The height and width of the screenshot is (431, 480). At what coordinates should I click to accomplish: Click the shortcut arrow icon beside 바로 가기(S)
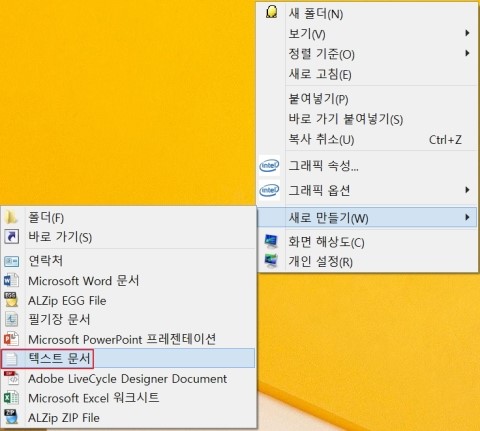11,237
